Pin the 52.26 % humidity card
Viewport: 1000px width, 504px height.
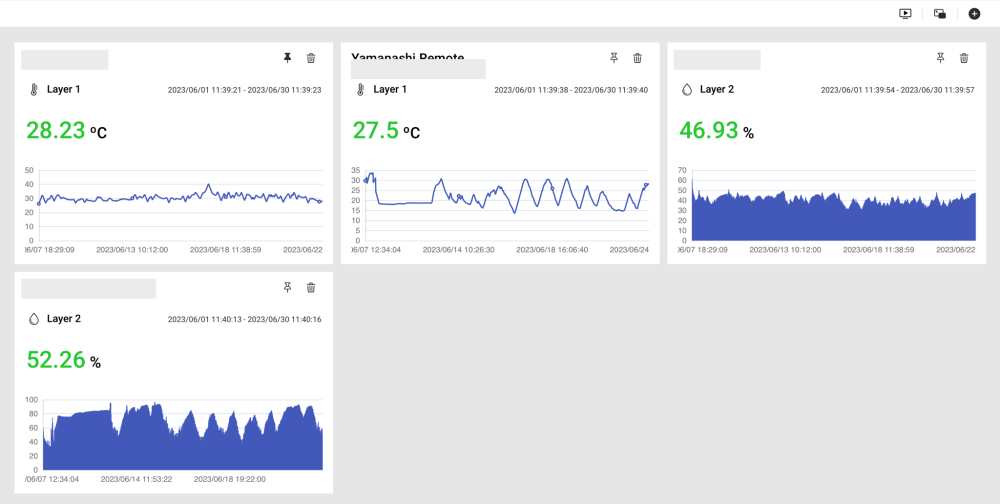tap(288, 288)
